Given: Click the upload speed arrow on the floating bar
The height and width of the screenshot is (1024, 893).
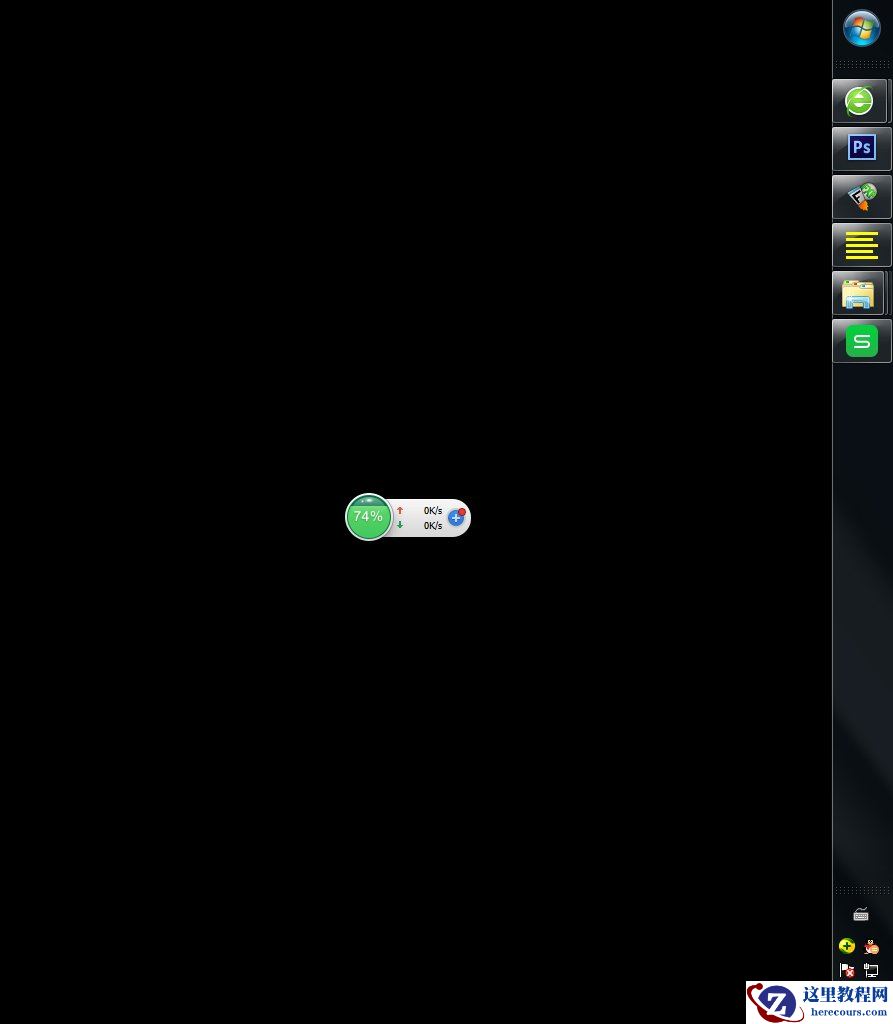Looking at the screenshot, I should (400, 510).
